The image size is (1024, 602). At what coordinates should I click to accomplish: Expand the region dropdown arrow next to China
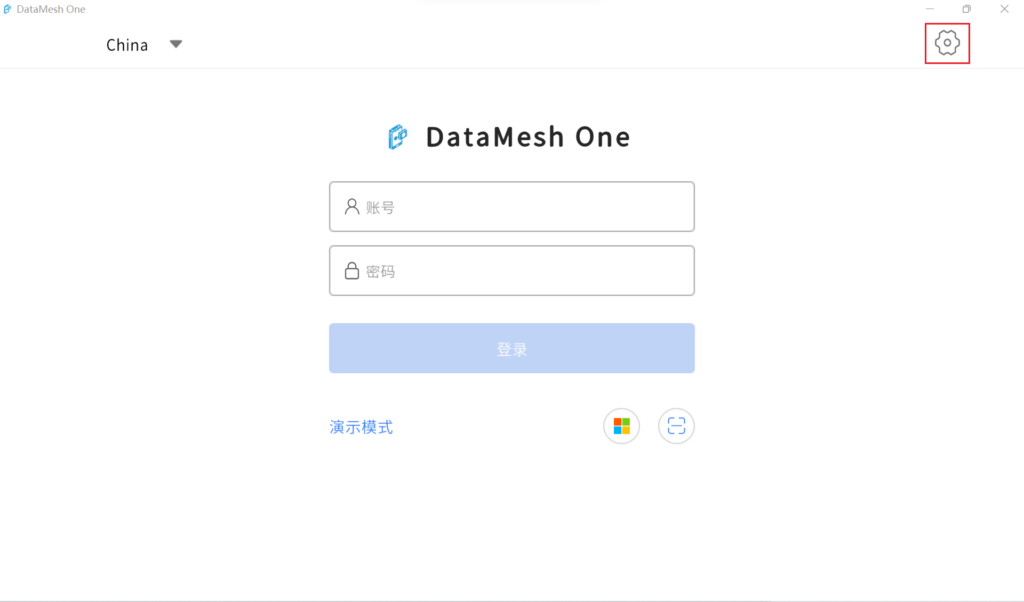coord(176,44)
